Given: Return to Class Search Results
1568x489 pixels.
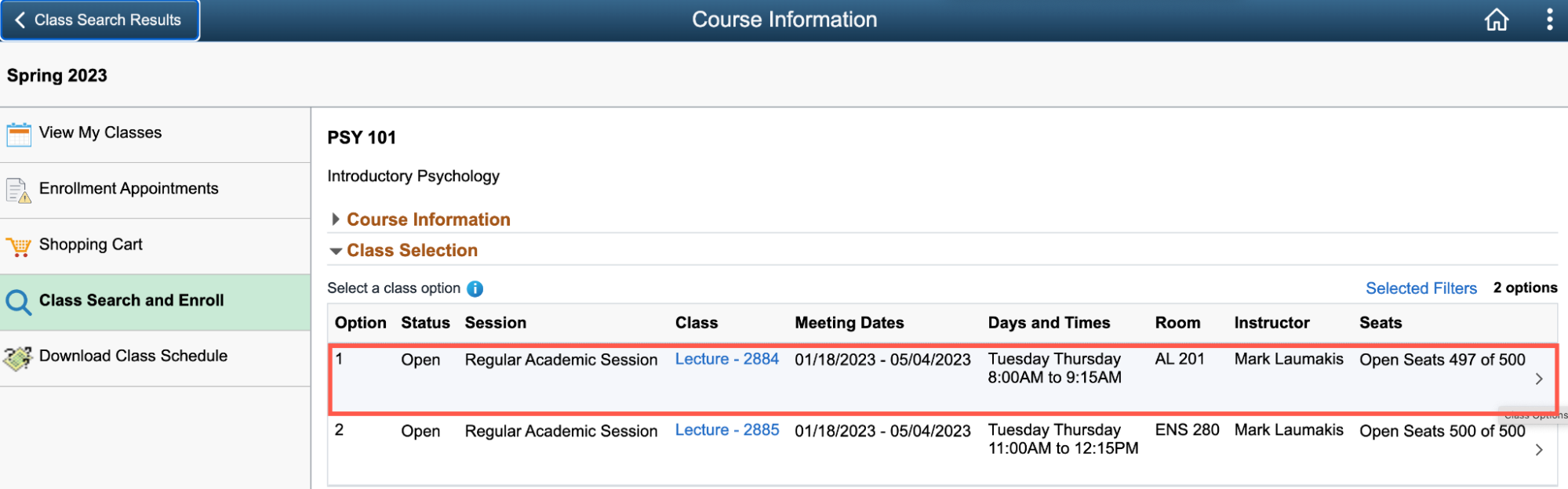Looking at the screenshot, I should click(x=100, y=20).
